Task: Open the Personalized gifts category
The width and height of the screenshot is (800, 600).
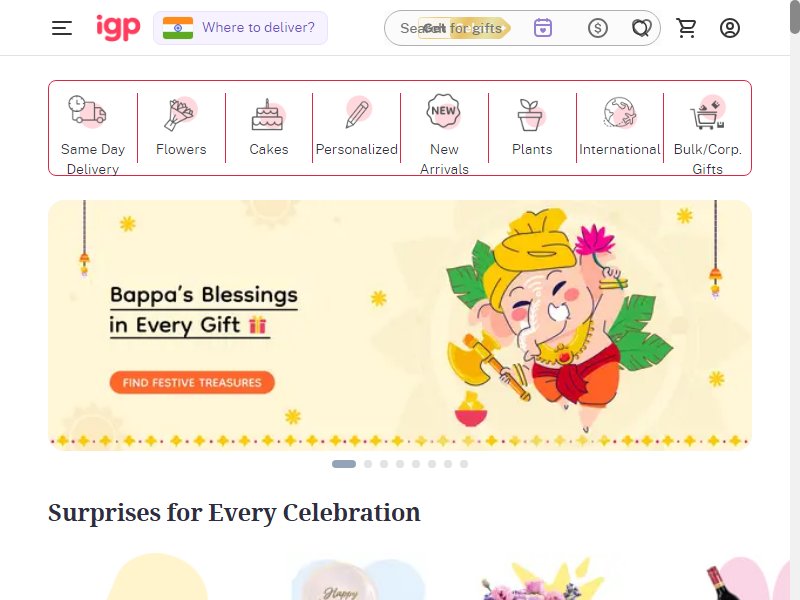Action: tap(357, 128)
